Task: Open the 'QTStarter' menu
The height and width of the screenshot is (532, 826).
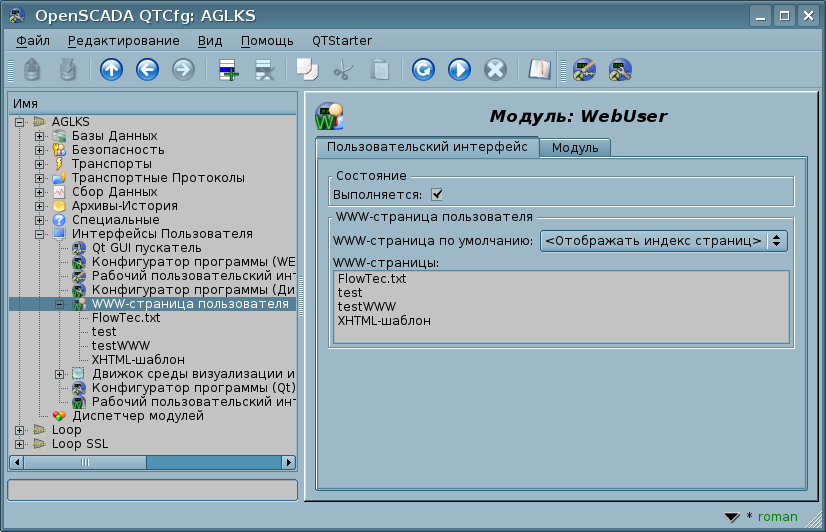Action: (341, 41)
